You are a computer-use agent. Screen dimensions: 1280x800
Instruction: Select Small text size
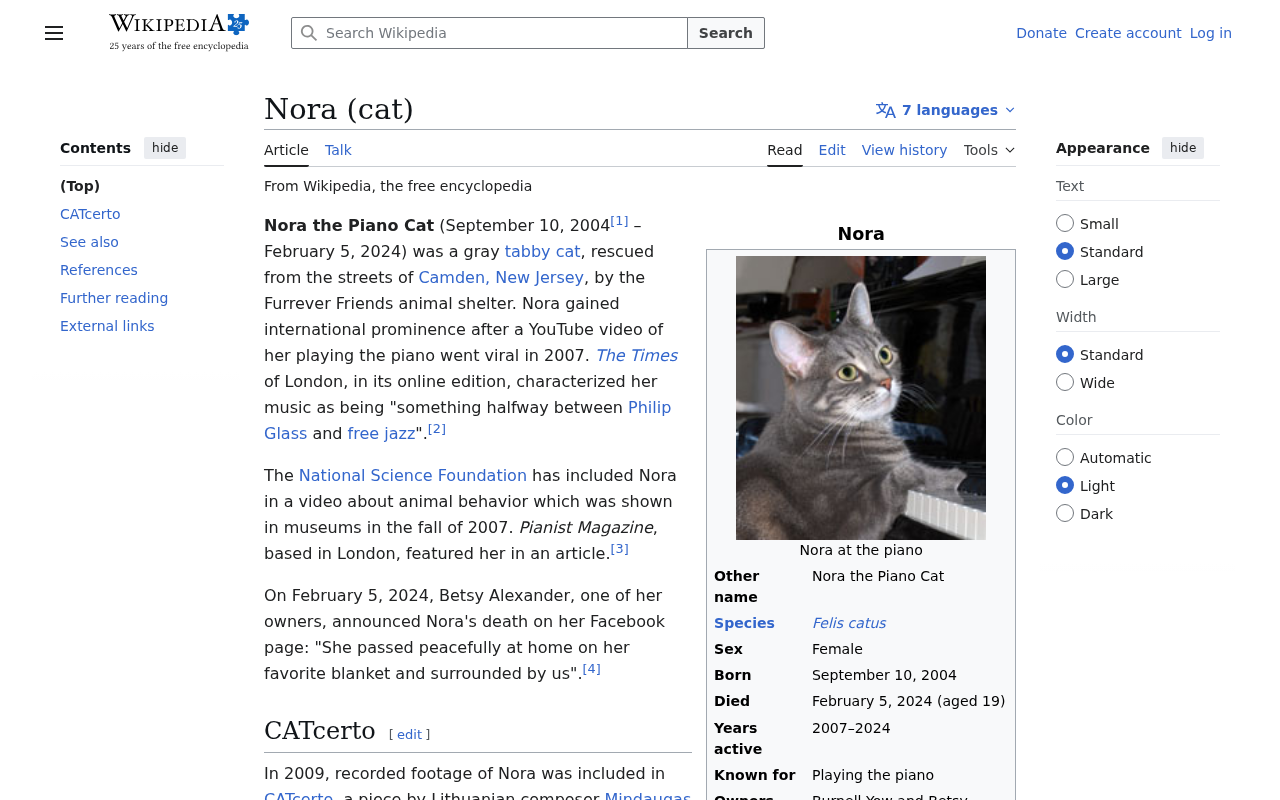tap(1065, 223)
